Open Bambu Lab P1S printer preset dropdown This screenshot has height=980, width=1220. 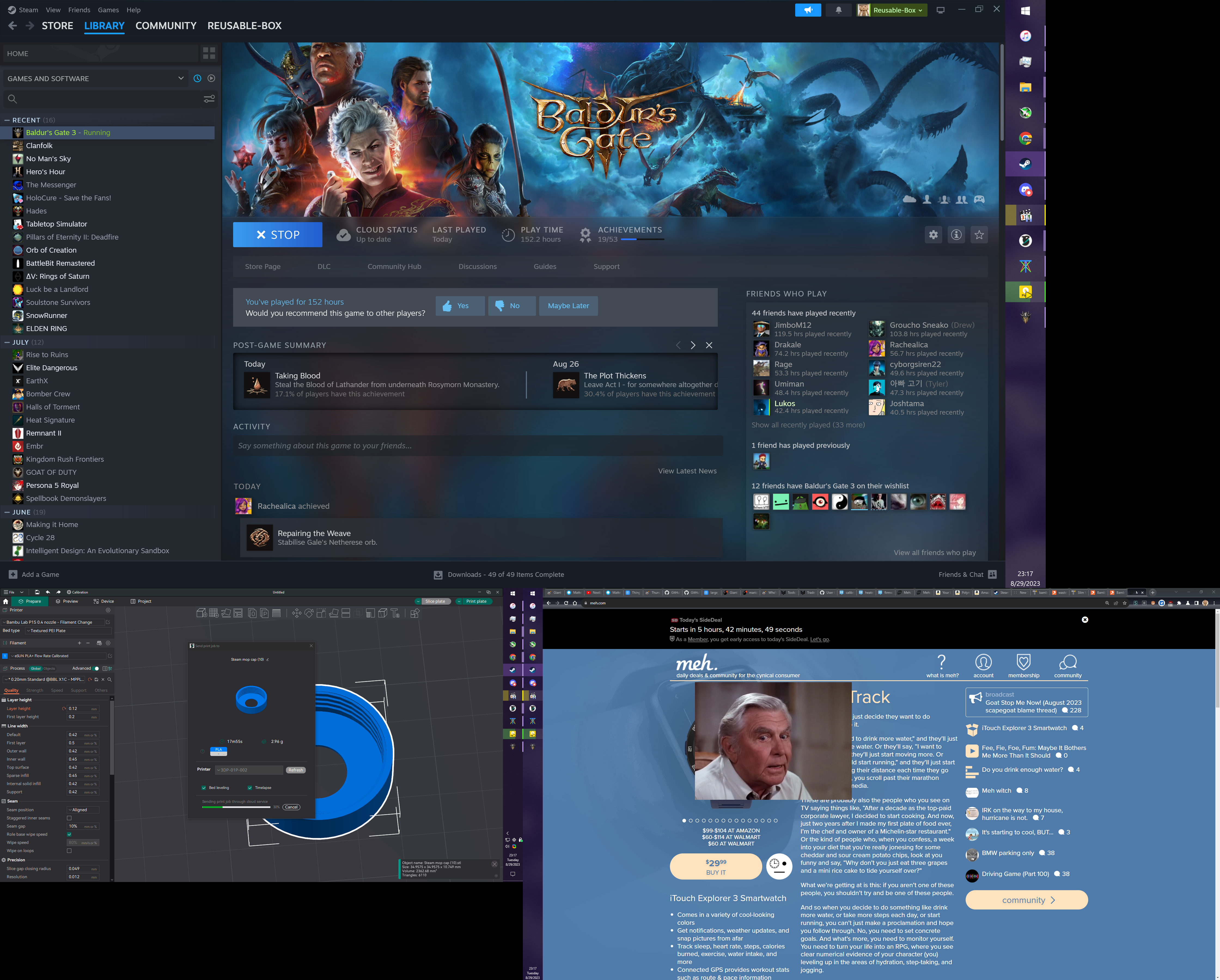[53, 622]
